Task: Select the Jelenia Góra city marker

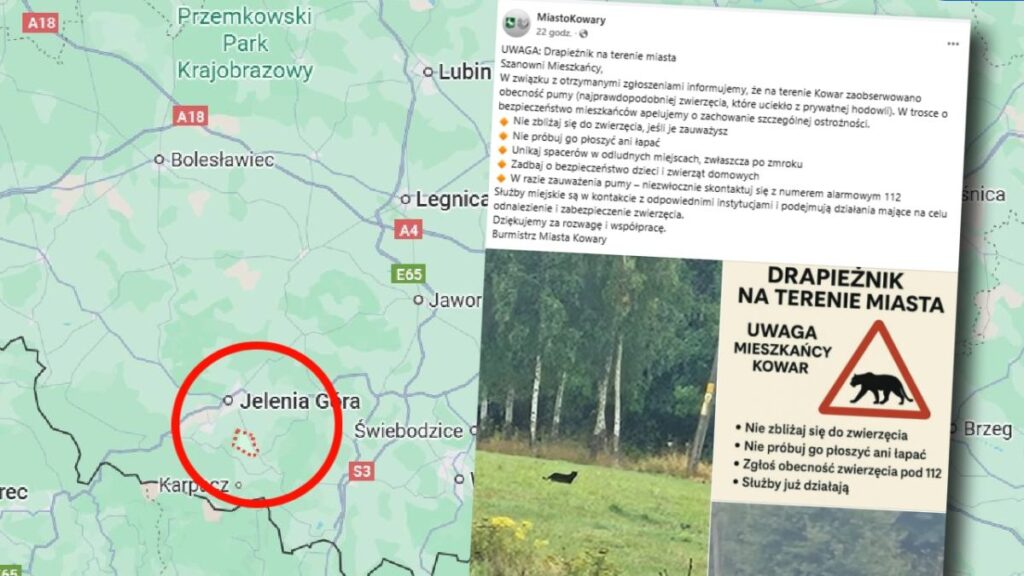Action: [x=228, y=400]
